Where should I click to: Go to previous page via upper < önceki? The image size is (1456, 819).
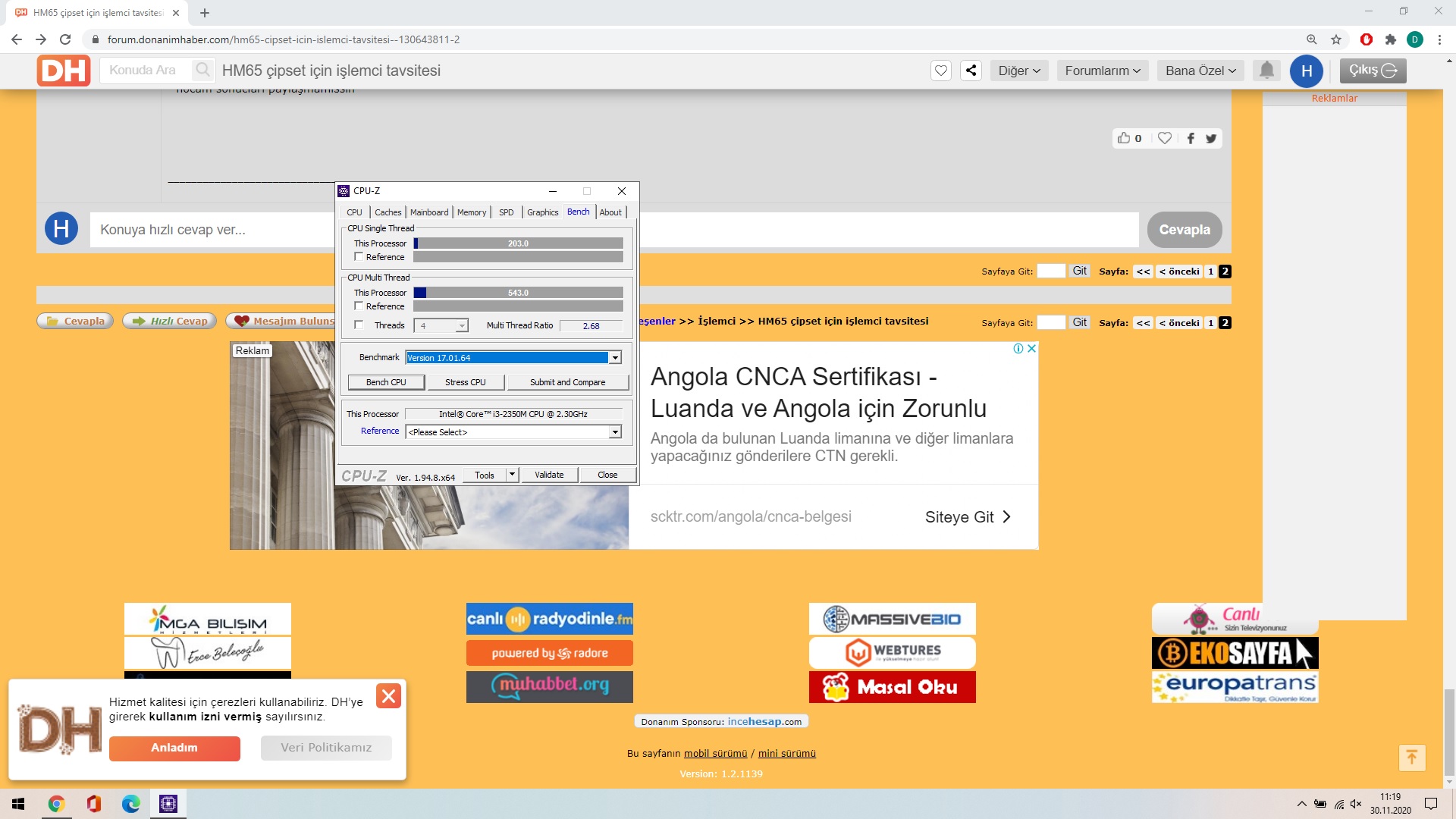tap(1179, 271)
